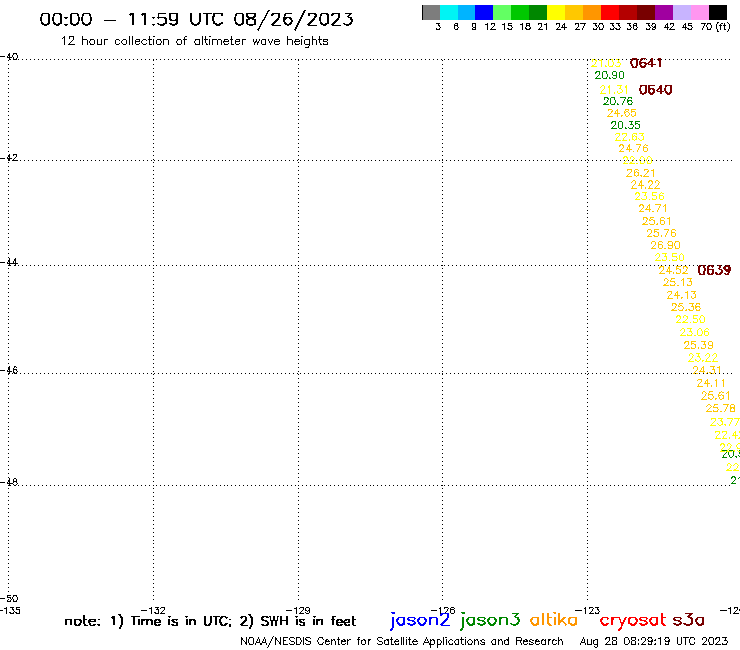This screenshot has height=650, width=740.
Task: Select the dark green legend swatch
Action: pyautogui.click(x=538, y=12)
